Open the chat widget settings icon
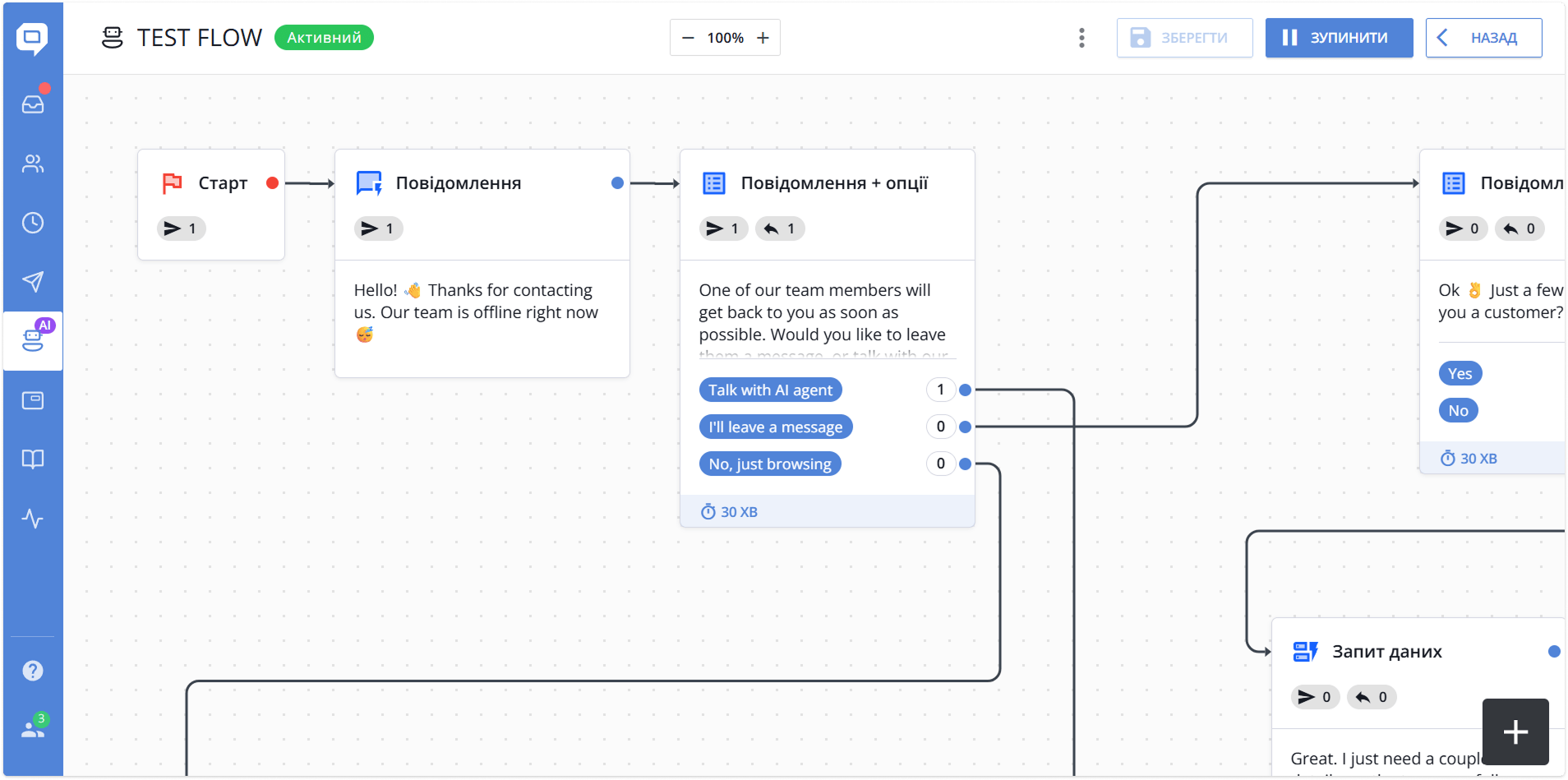Viewport: 1568px width, 780px height. point(33,400)
